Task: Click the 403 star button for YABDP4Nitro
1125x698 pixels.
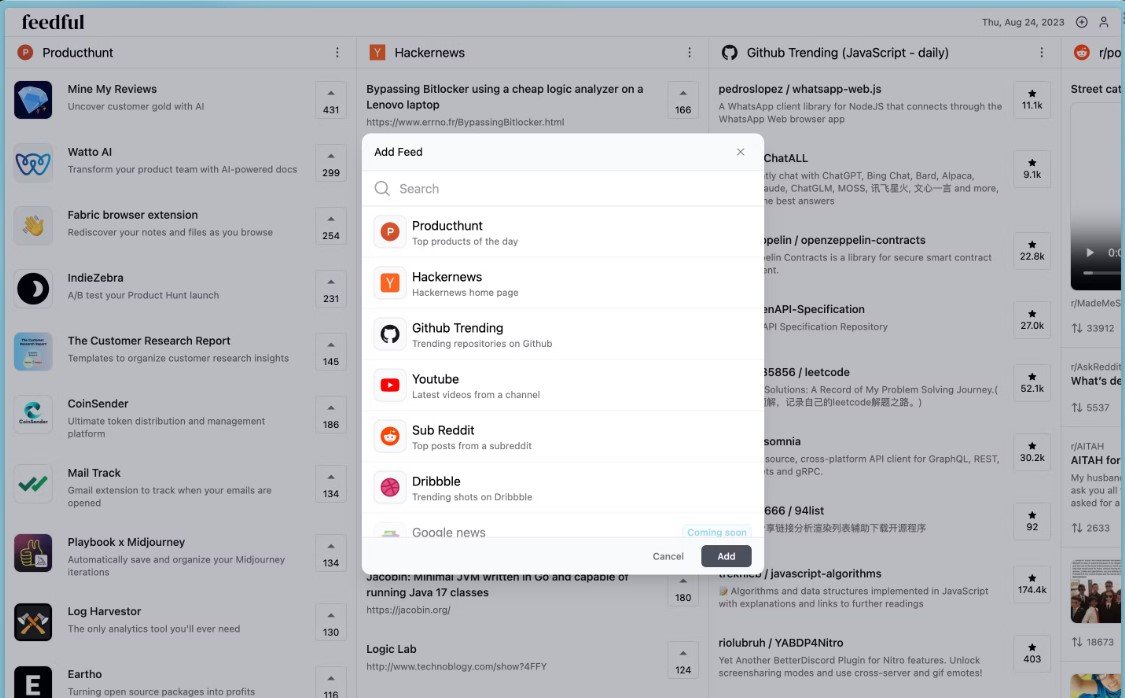Action: (x=1032, y=654)
